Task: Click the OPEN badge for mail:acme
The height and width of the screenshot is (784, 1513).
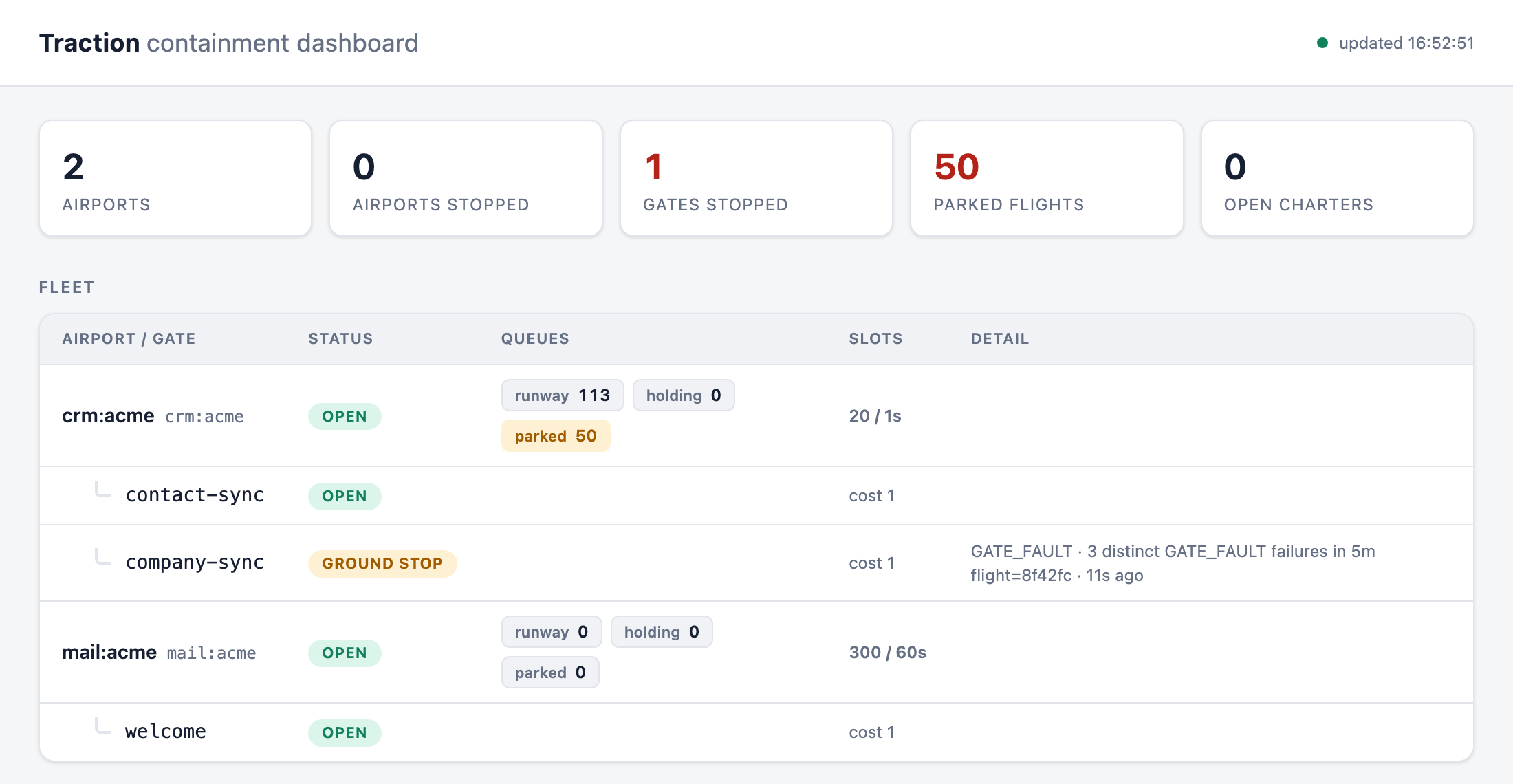Action: pyautogui.click(x=345, y=653)
